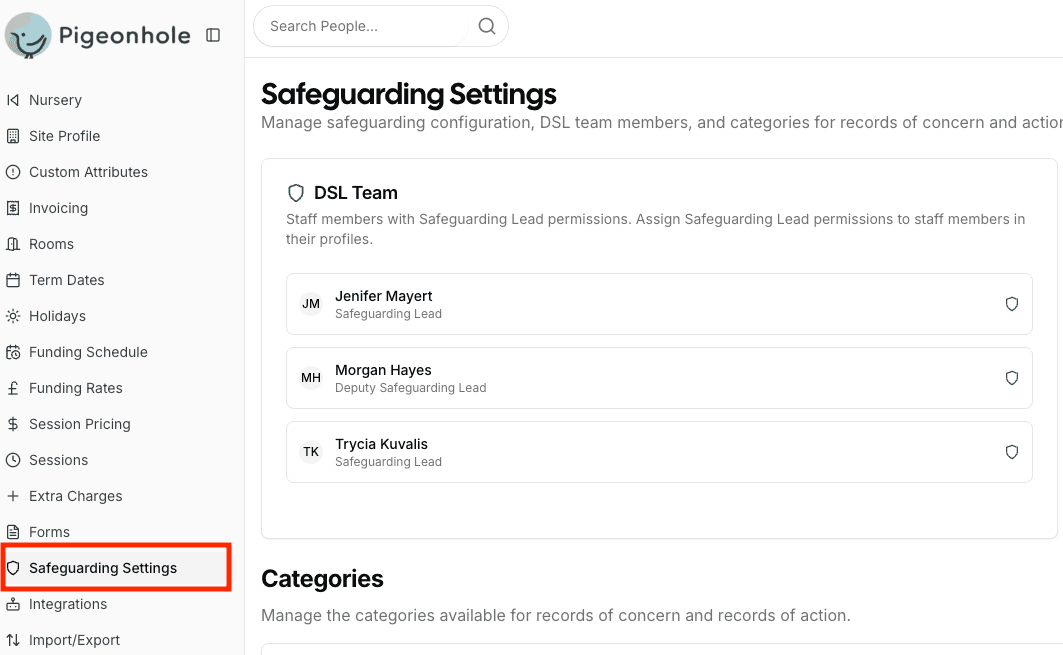Screen dimensions: 1063x655
Task: Open the Rooms section
Action: point(51,244)
